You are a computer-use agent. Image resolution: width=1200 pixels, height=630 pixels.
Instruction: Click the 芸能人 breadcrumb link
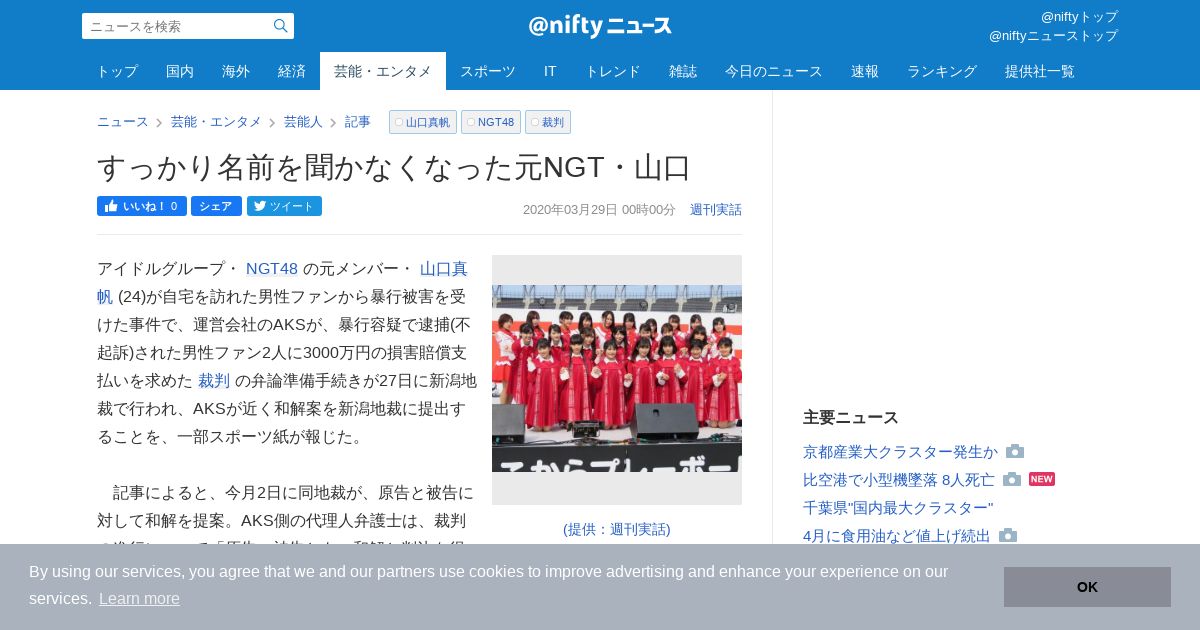pos(303,122)
